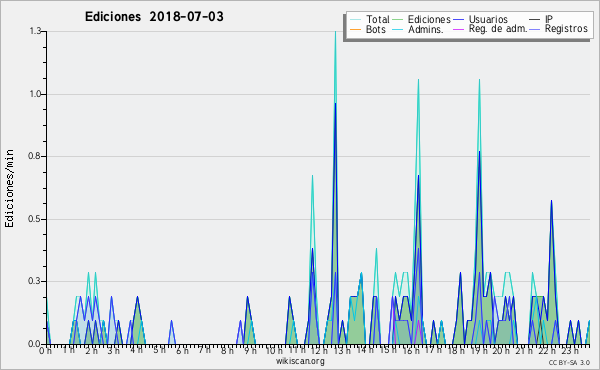The height and width of the screenshot is (370, 600).
Task: Click the CC BY-SA 3.0 license text
Action: [x=569, y=362]
